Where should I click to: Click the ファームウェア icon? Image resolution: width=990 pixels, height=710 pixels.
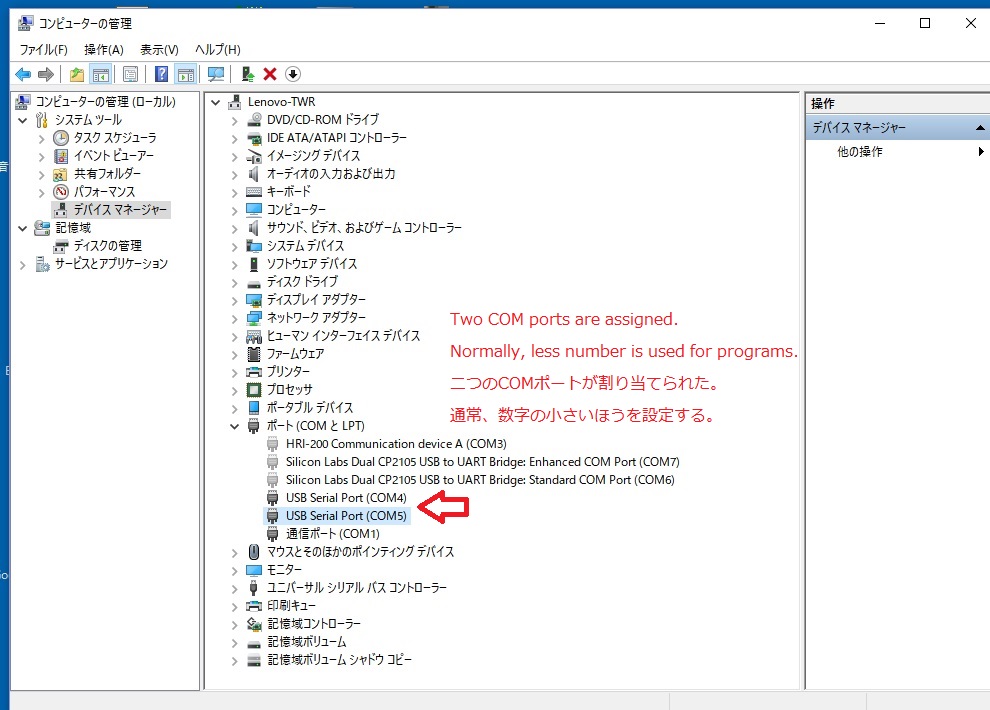pos(254,354)
